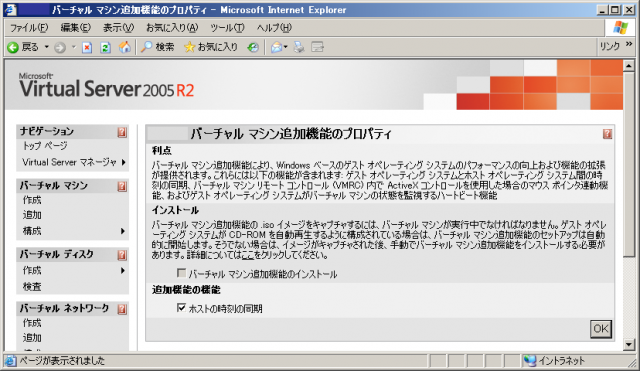Viewport: 640px width, 371px height.
Task: Click 作成 under バーチャル マシン
Action: point(32,200)
